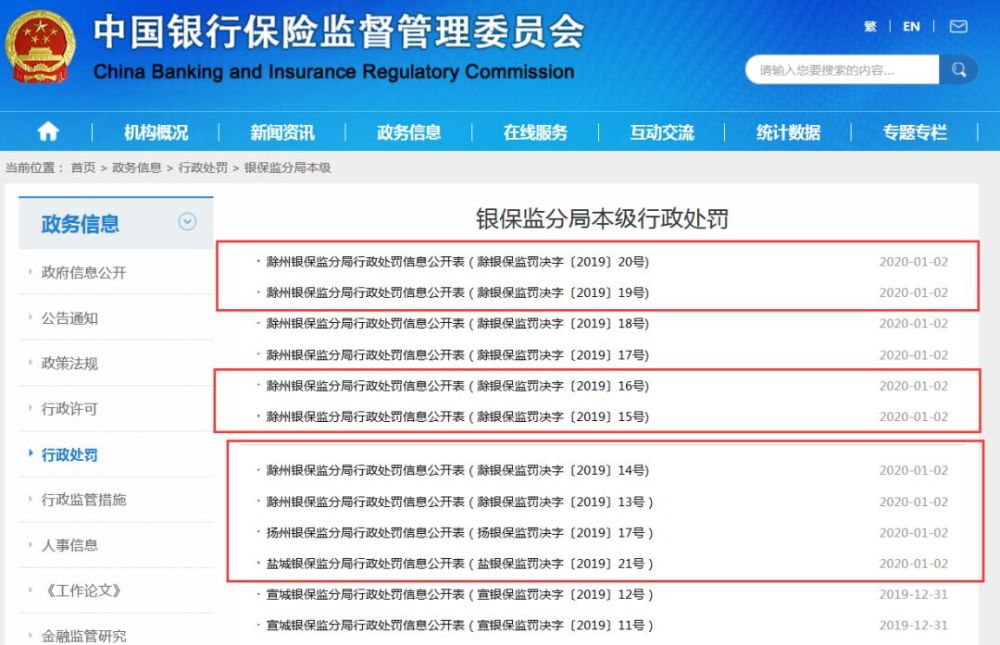The image size is (1000, 645).
Task: Open 金融监管研究 in sidebar
Action: coord(84,636)
